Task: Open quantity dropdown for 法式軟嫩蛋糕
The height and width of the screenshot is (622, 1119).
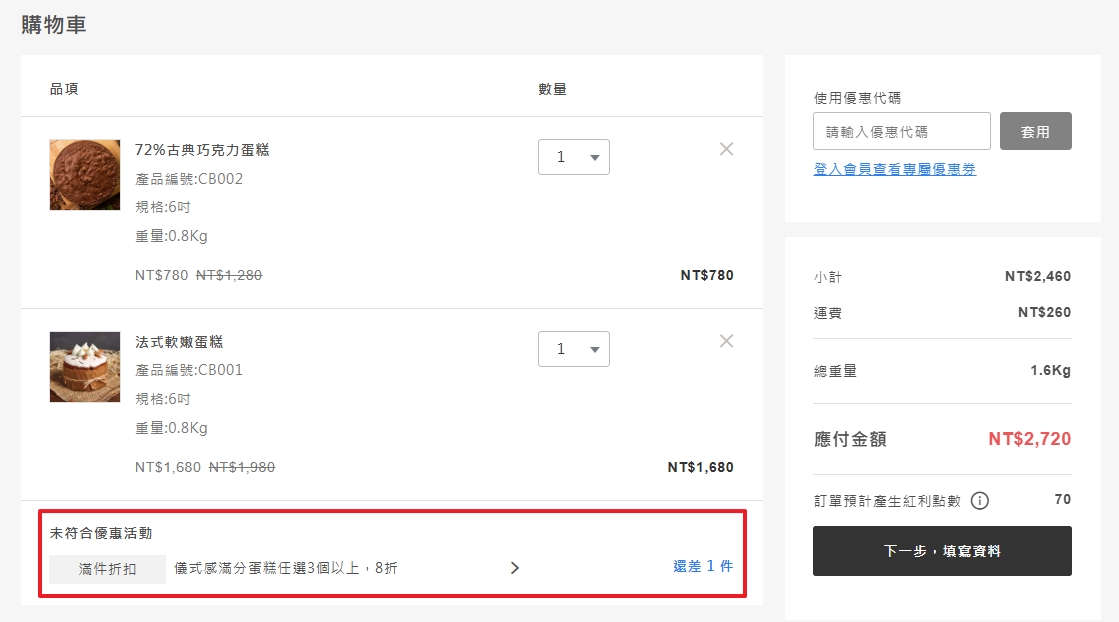Action: click(x=573, y=349)
